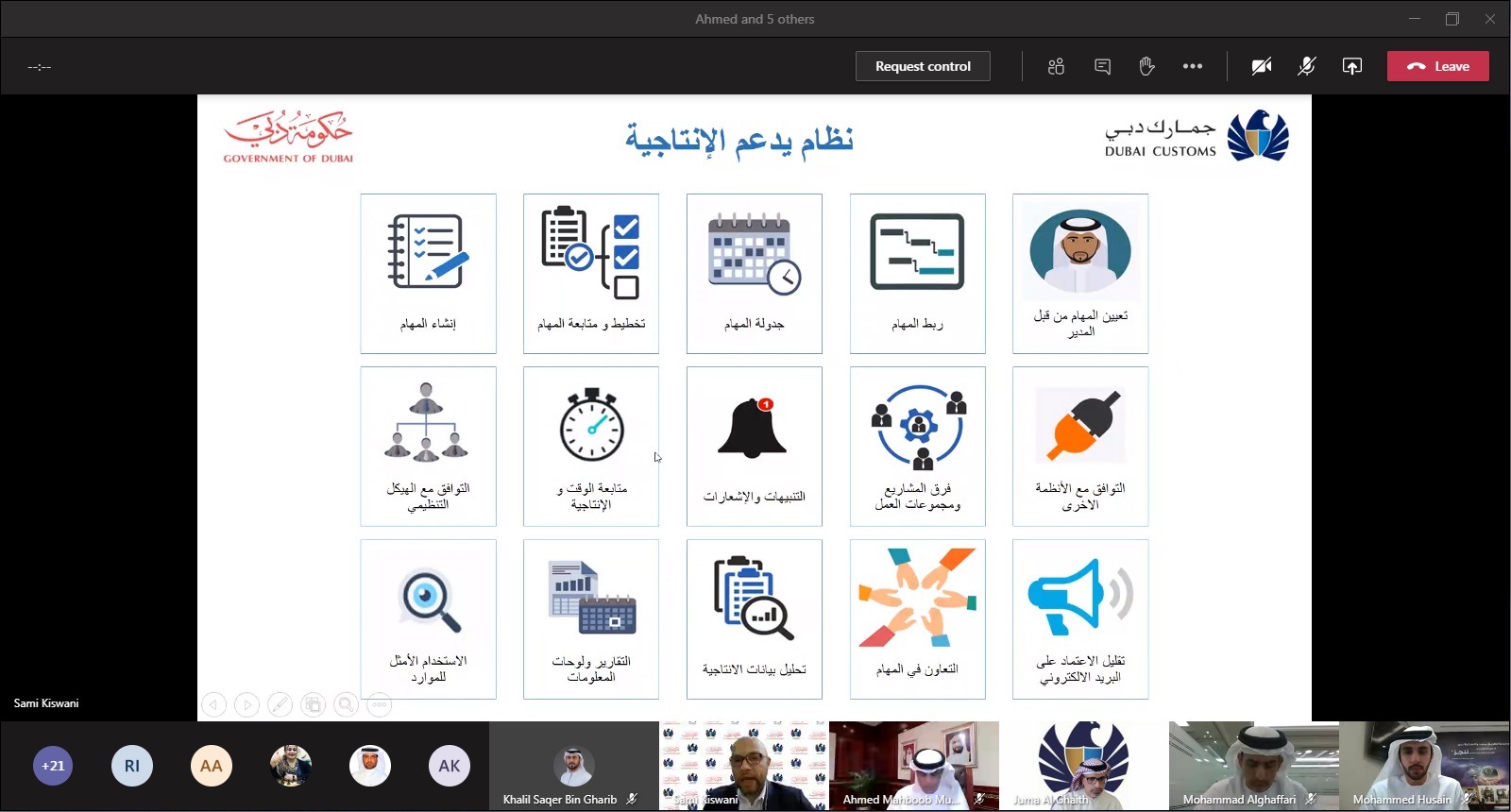Go to previous slide arrow

tap(214, 704)
